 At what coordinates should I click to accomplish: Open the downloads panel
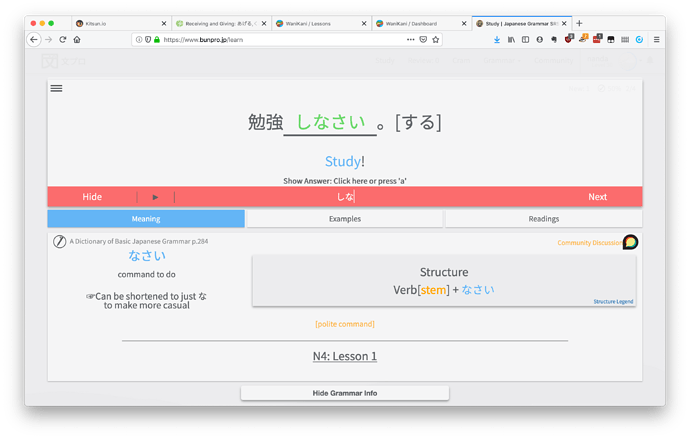pos(497,40)
